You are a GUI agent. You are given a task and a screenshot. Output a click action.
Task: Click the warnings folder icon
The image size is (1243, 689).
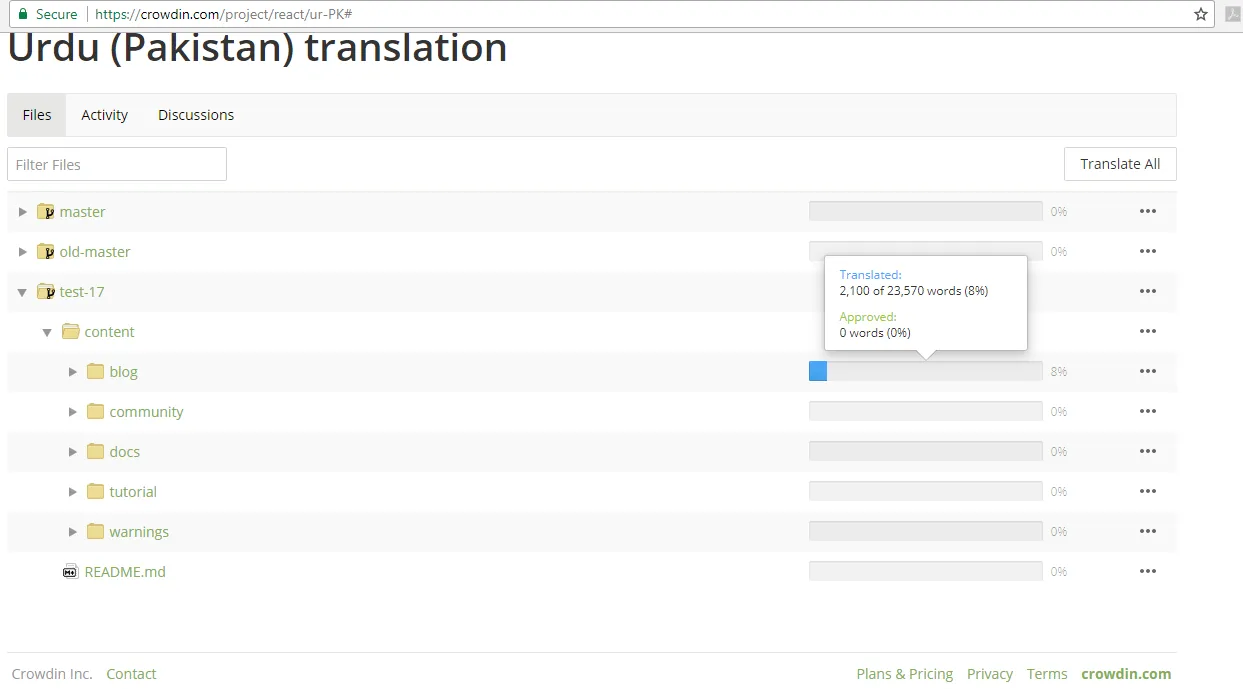coord(95,532)
